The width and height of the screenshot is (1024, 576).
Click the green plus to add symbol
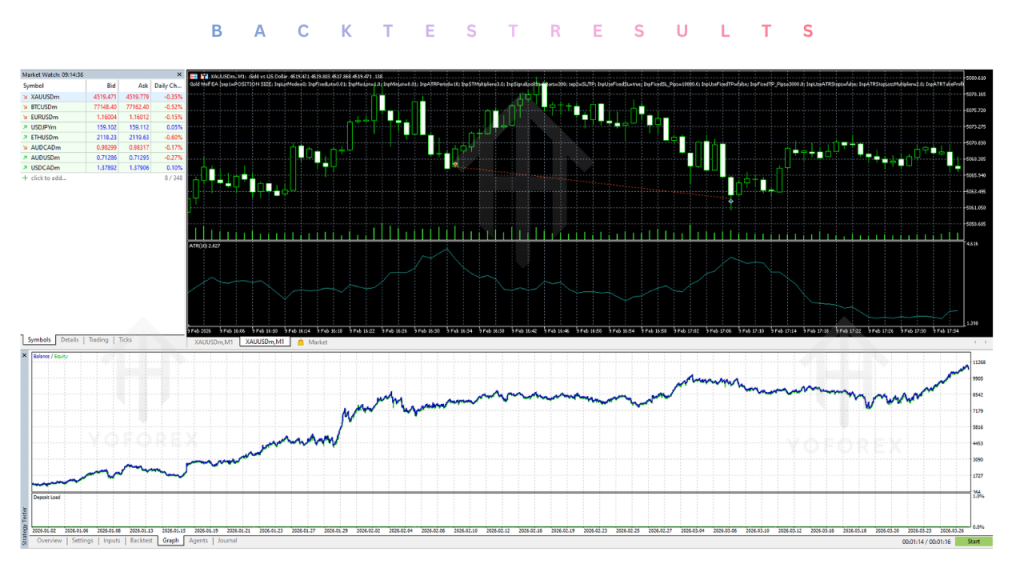25,178
